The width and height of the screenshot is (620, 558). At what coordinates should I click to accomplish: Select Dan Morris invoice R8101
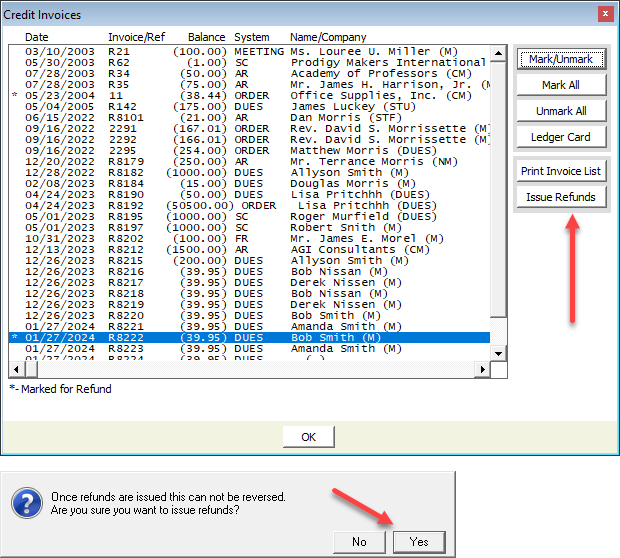point(250,117)
